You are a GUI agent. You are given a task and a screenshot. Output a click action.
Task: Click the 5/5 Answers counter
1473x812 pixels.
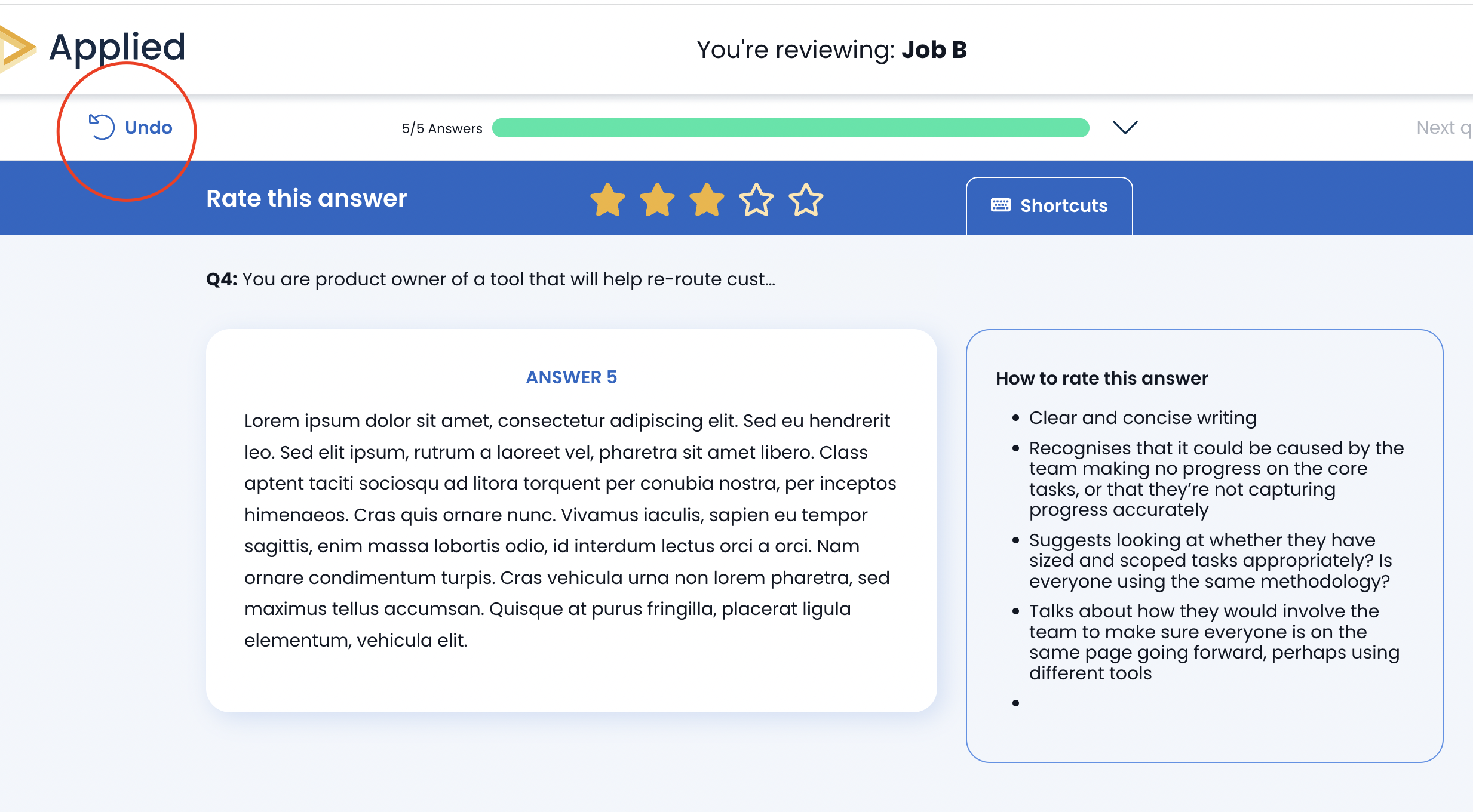442,128
